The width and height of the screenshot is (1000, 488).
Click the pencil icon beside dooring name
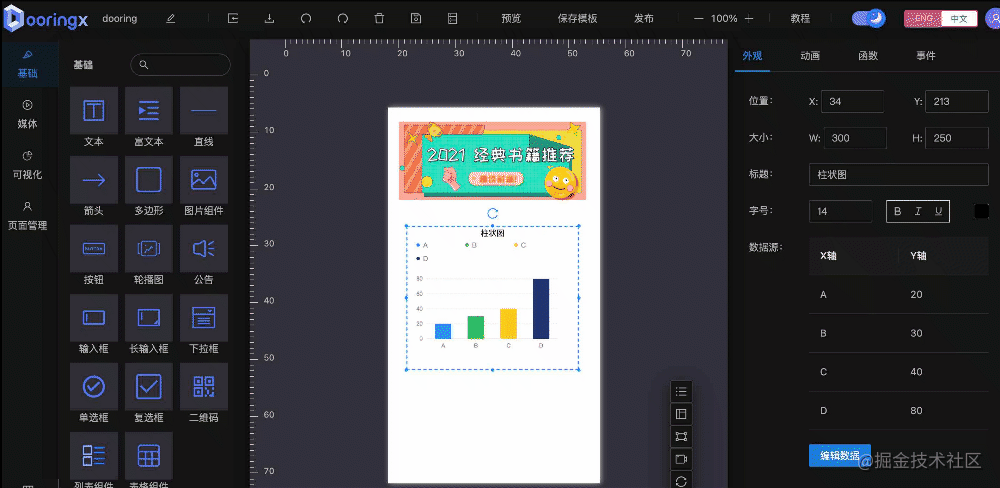point(170,18)
